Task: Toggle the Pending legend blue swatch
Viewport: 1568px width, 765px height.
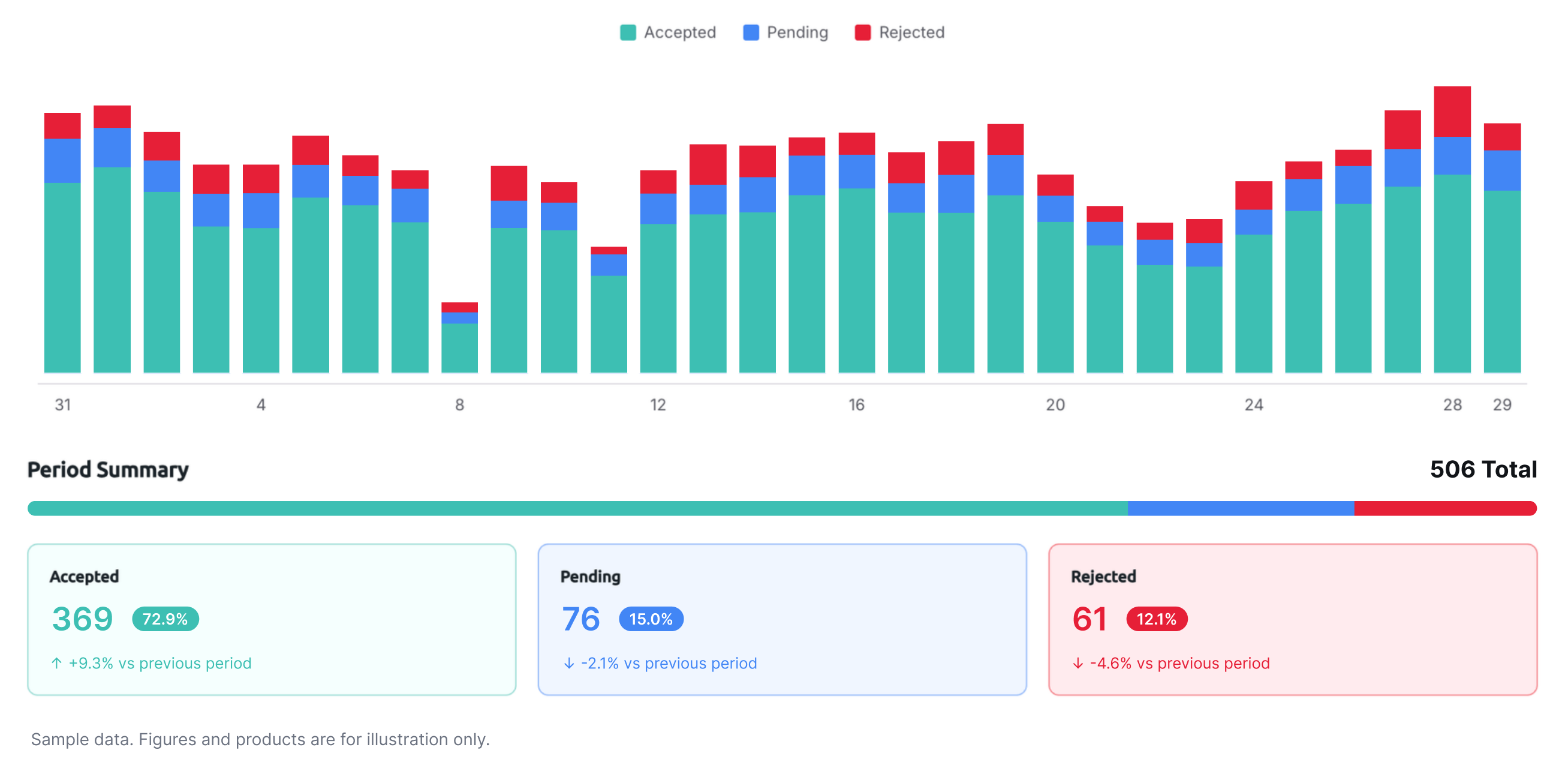Action: coord(751,32)
